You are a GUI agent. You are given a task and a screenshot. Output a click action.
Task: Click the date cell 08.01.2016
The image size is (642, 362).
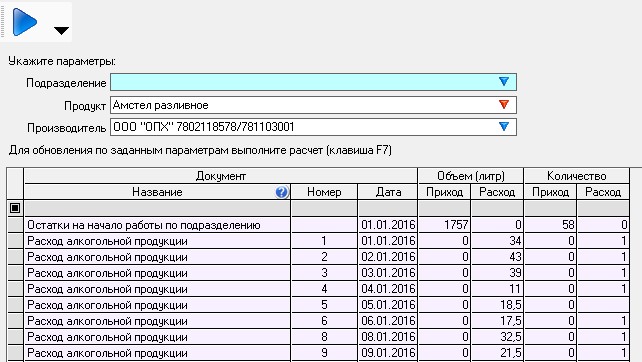[x=388, y=337]
